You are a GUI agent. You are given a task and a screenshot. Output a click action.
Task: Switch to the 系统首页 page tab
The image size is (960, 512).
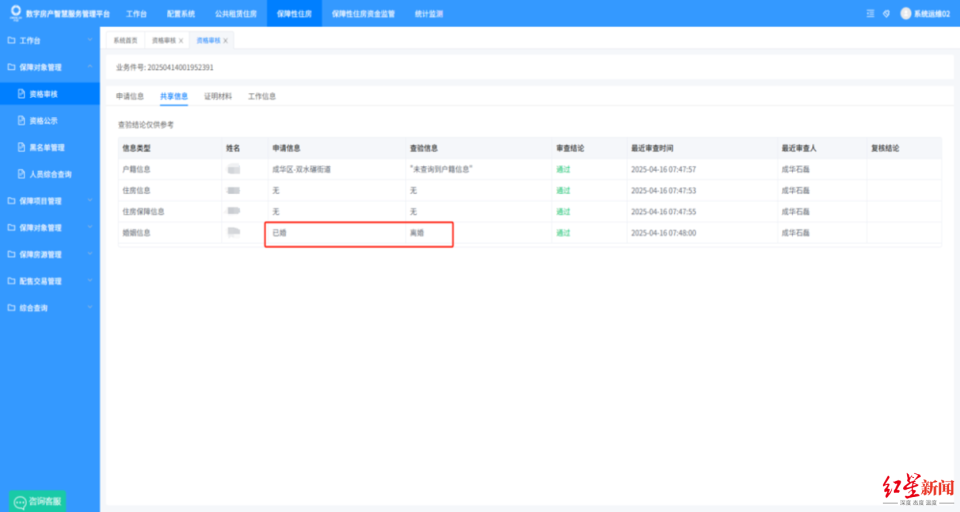pyautogui.click(x=125, y=40)
